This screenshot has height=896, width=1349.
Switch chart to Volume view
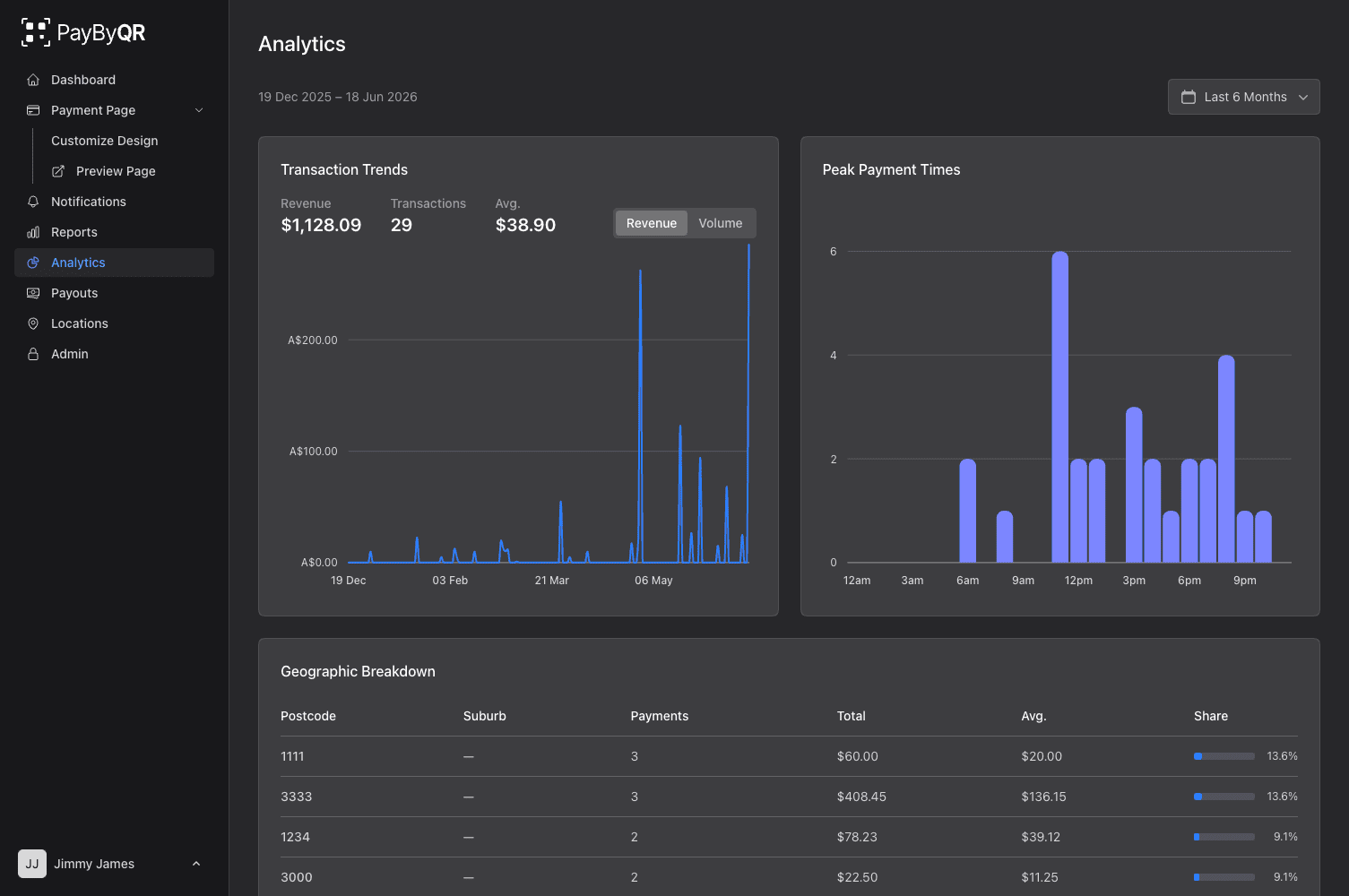coord(721,223)
